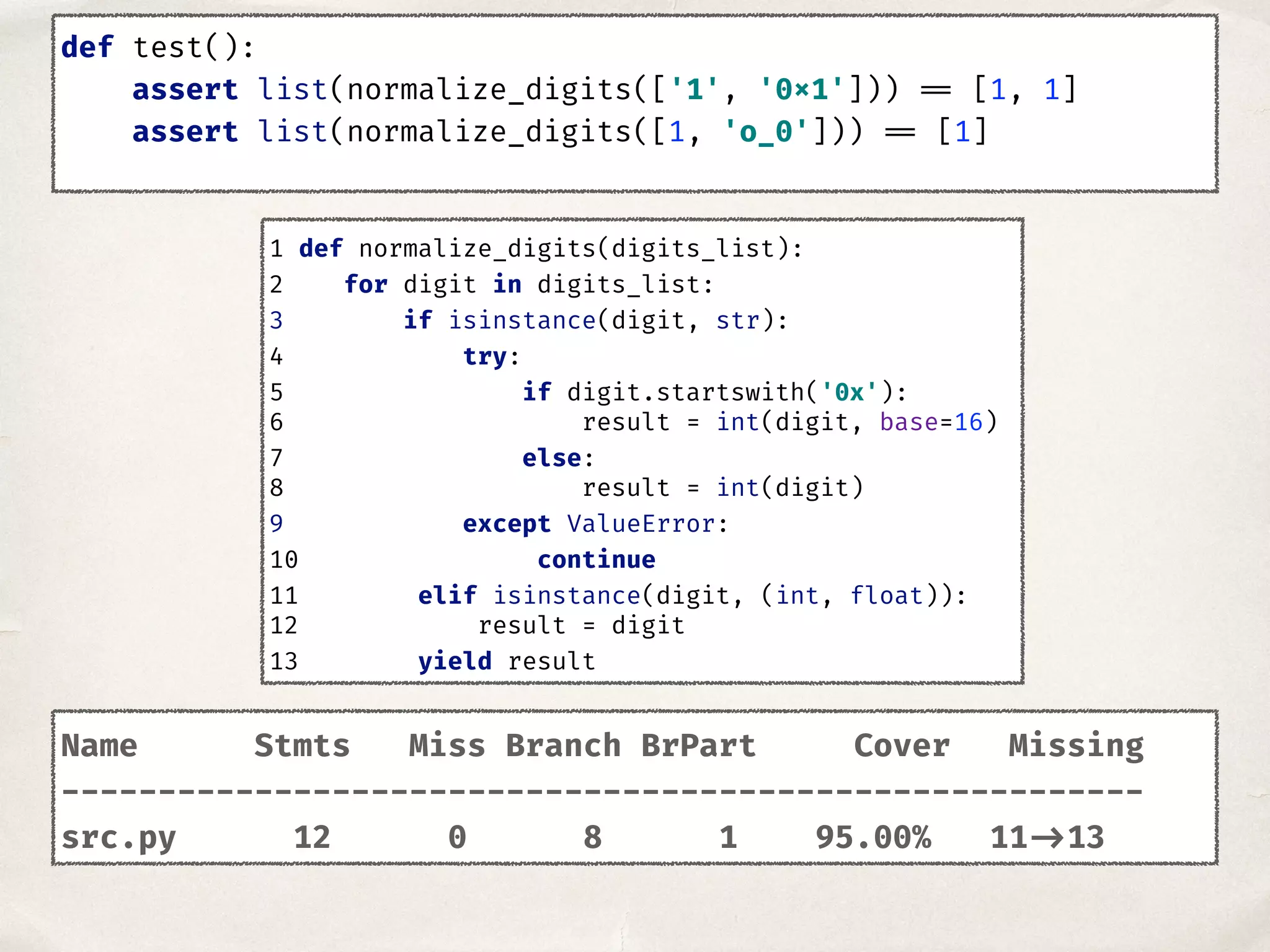Click the 'Cover' column header
Screen dimensions: 1270x952
tap(902, 746)
